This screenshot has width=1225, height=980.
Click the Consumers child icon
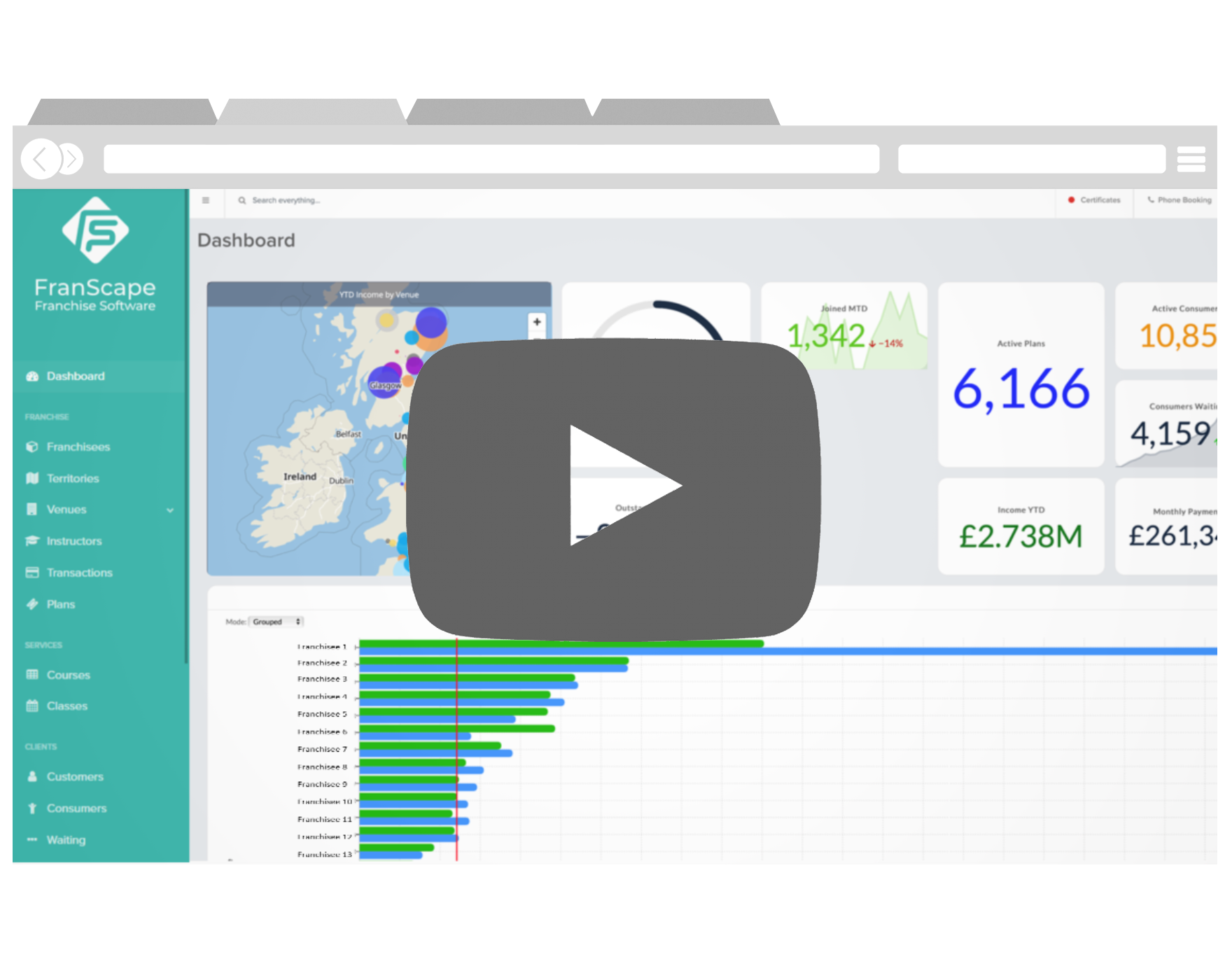(x=32, y=808)
